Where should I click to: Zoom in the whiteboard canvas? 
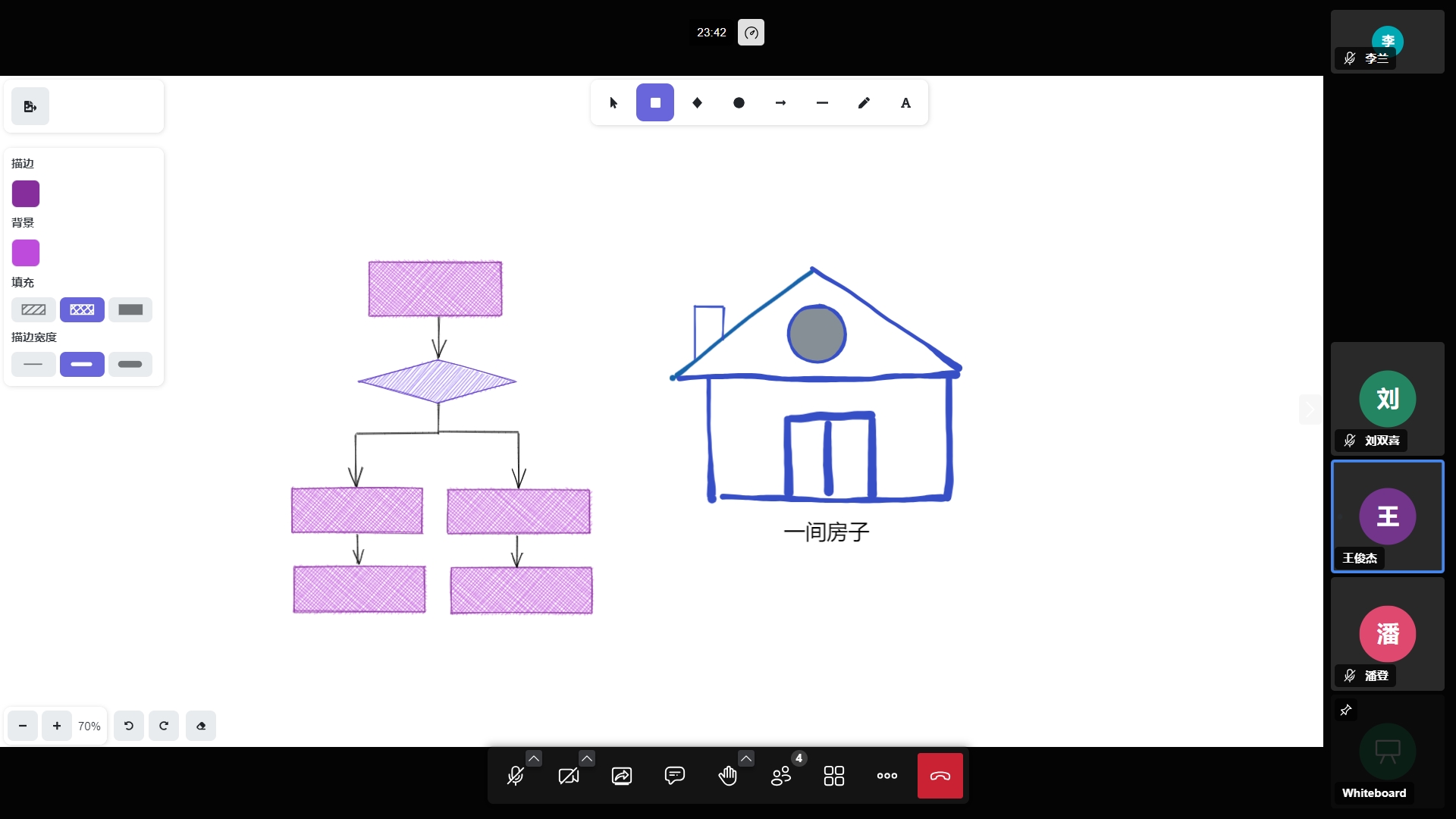(x=57, y=726)
